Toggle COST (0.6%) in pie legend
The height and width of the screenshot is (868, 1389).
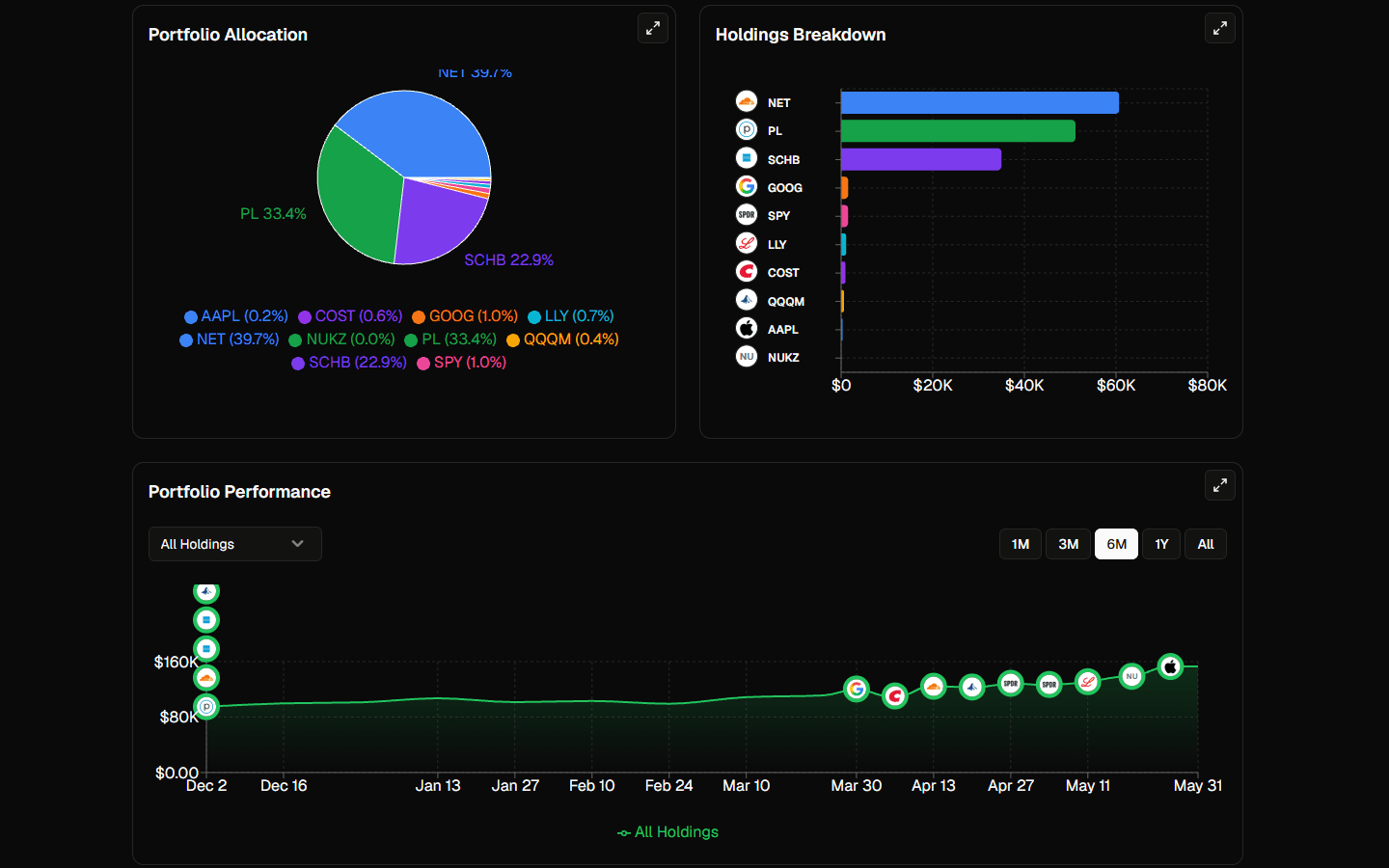coord(350,316)
